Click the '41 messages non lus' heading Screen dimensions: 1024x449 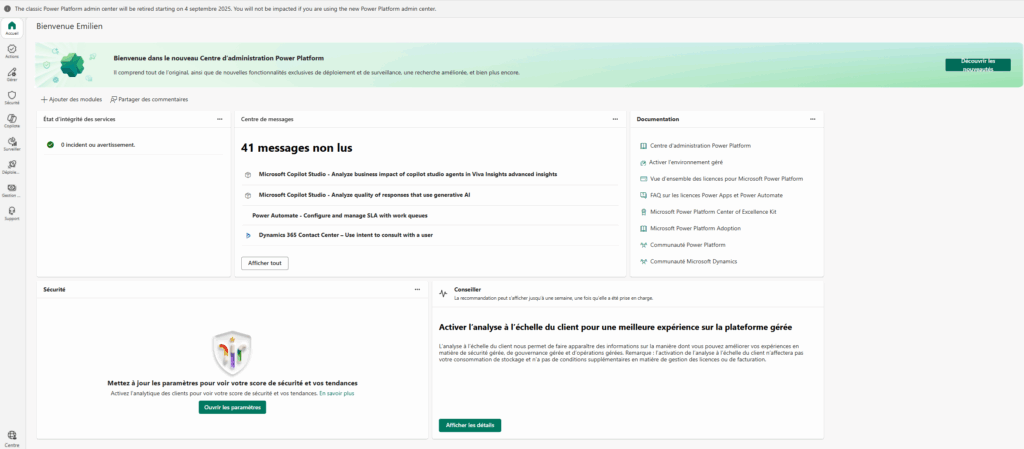(296, 148)
